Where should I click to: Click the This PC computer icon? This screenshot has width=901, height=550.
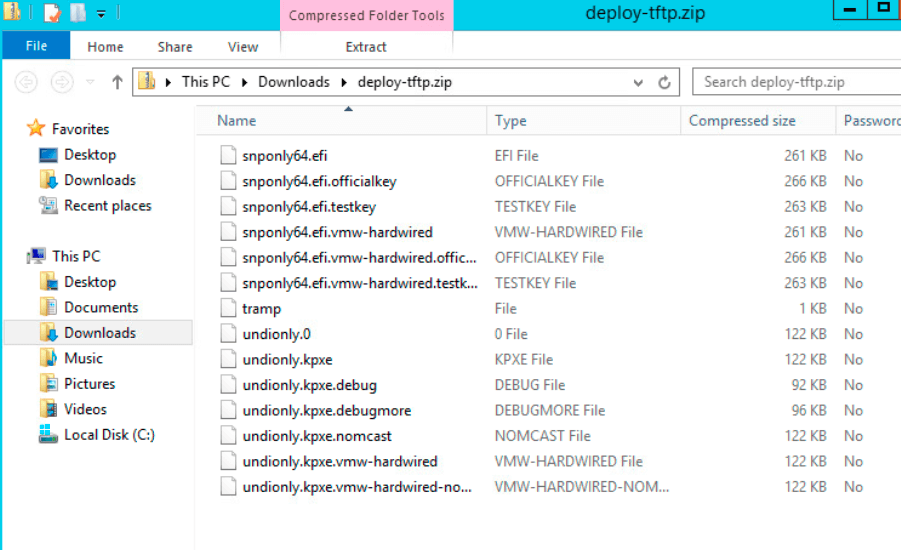pos(37,256)
